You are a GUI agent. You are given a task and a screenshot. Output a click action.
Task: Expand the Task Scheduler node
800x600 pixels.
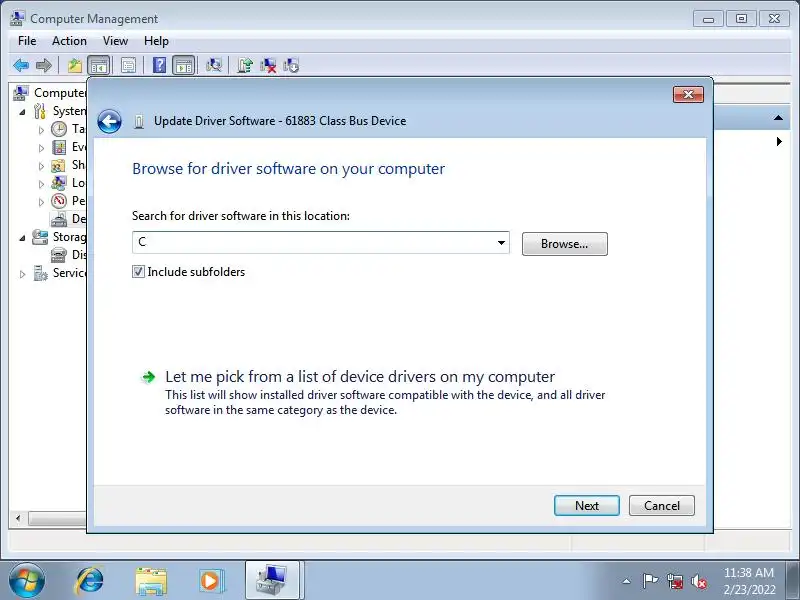(41, 130)
